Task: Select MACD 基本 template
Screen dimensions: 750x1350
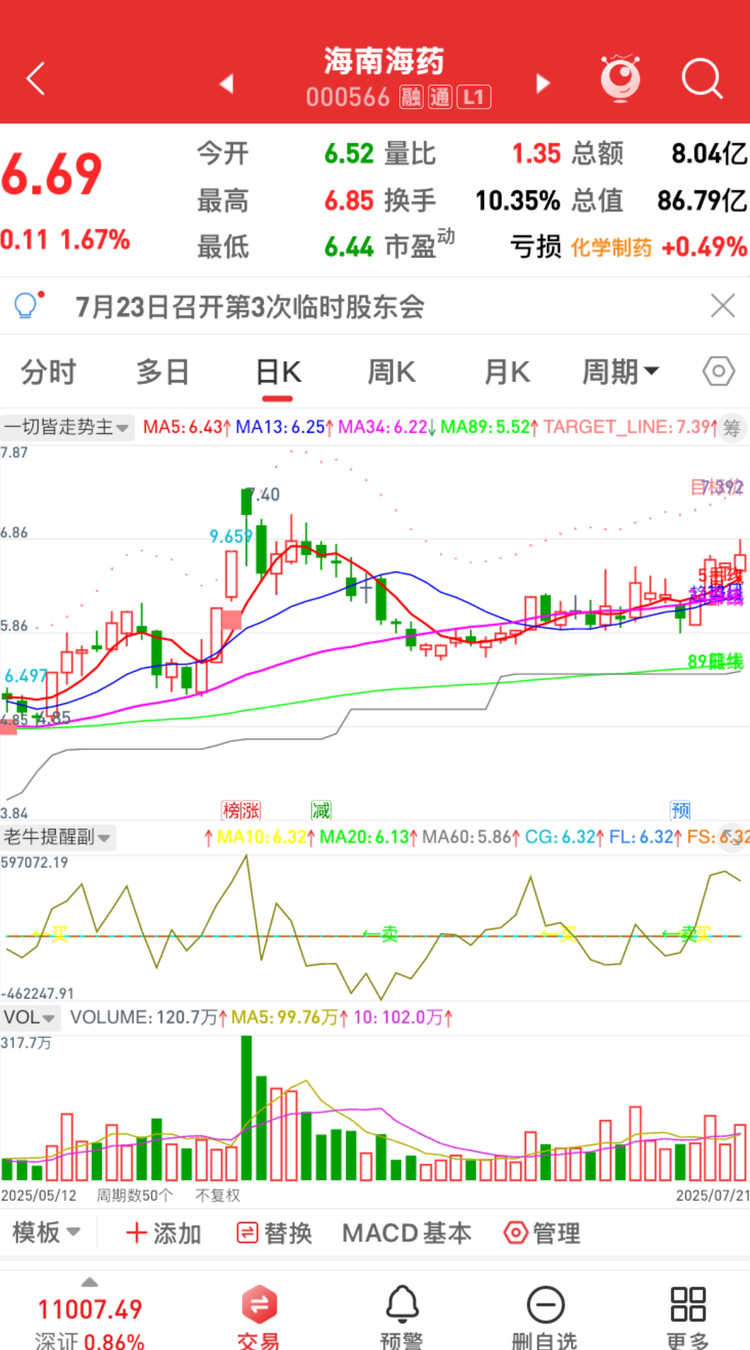Action: tap(406, 1233)
